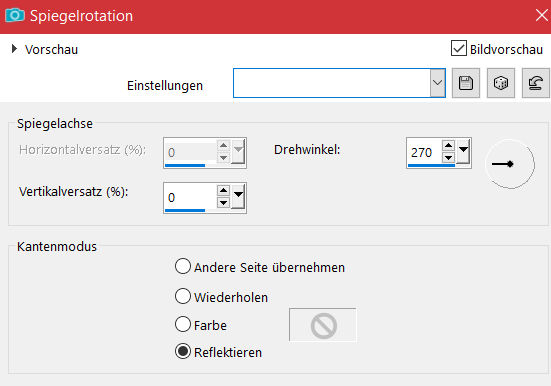Click the Drehwinkel angle dial

510,164
